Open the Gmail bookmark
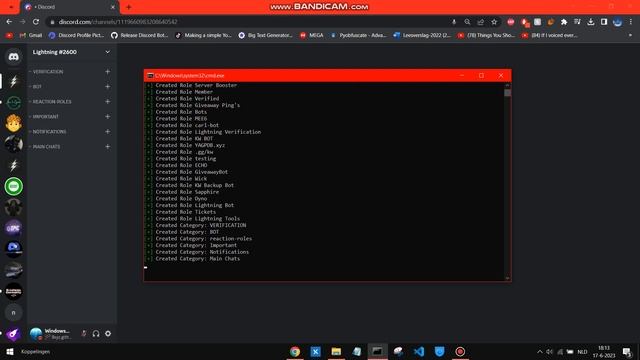The image size is (640, 360). click(31, 36)
